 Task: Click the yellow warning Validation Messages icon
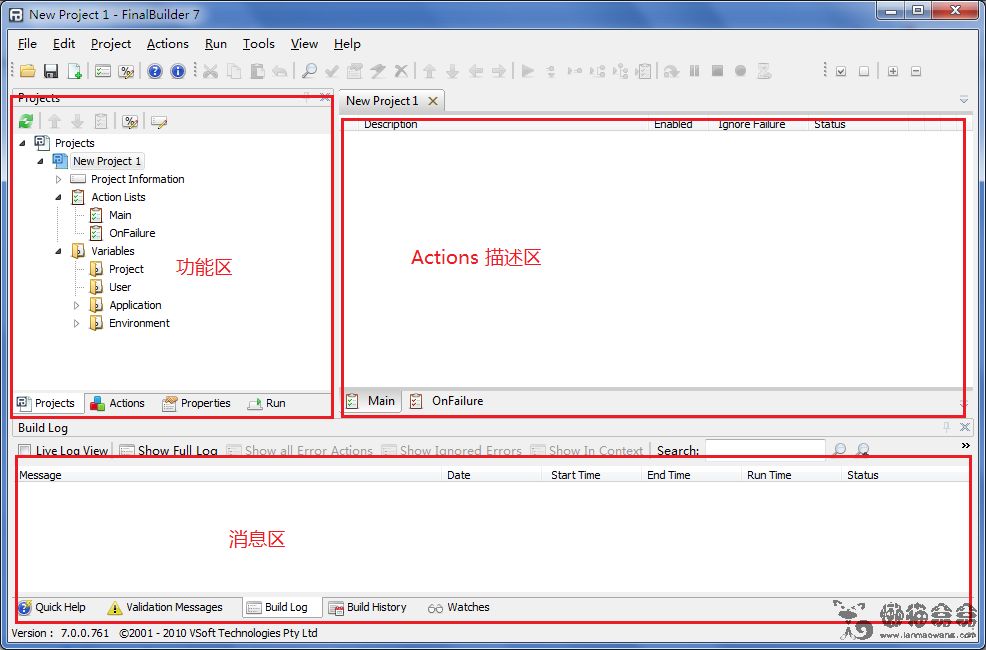point(114,607)
